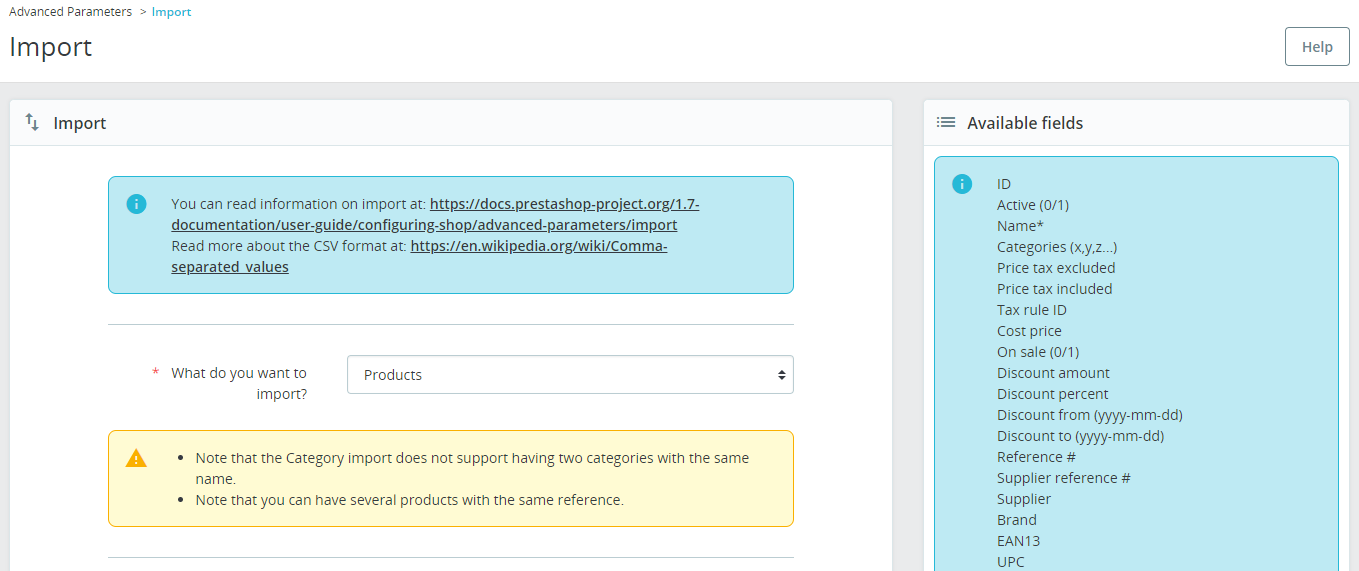Click the info icon in import documentation box
The width and height of the screenshot is (1359, 571).
[136, 204]
